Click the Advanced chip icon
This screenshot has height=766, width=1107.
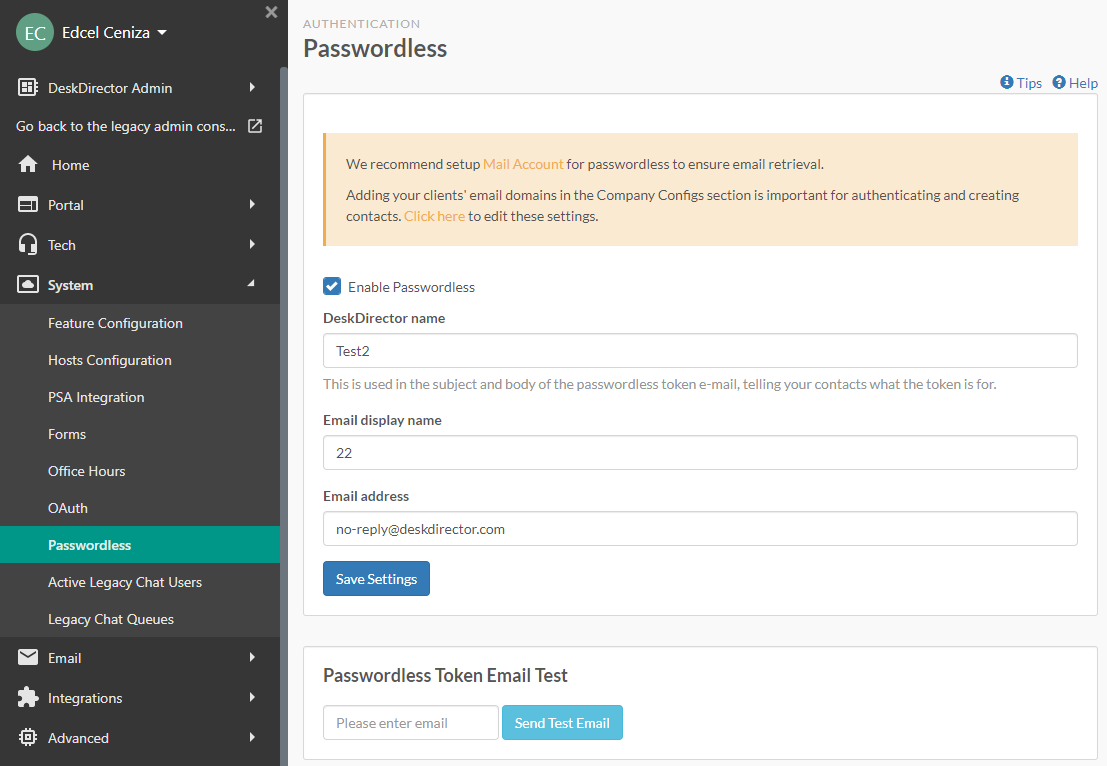click(x=28, y=737)
